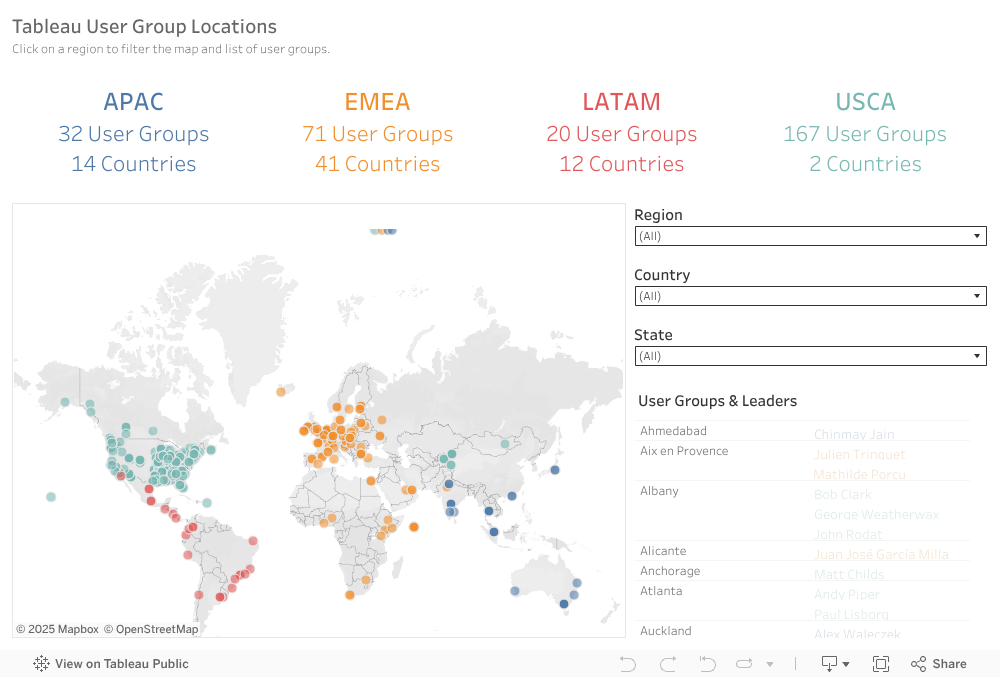Select the Anchorage user group row
The width and height of the screenshot is (1000, 677).
(670, 571)
